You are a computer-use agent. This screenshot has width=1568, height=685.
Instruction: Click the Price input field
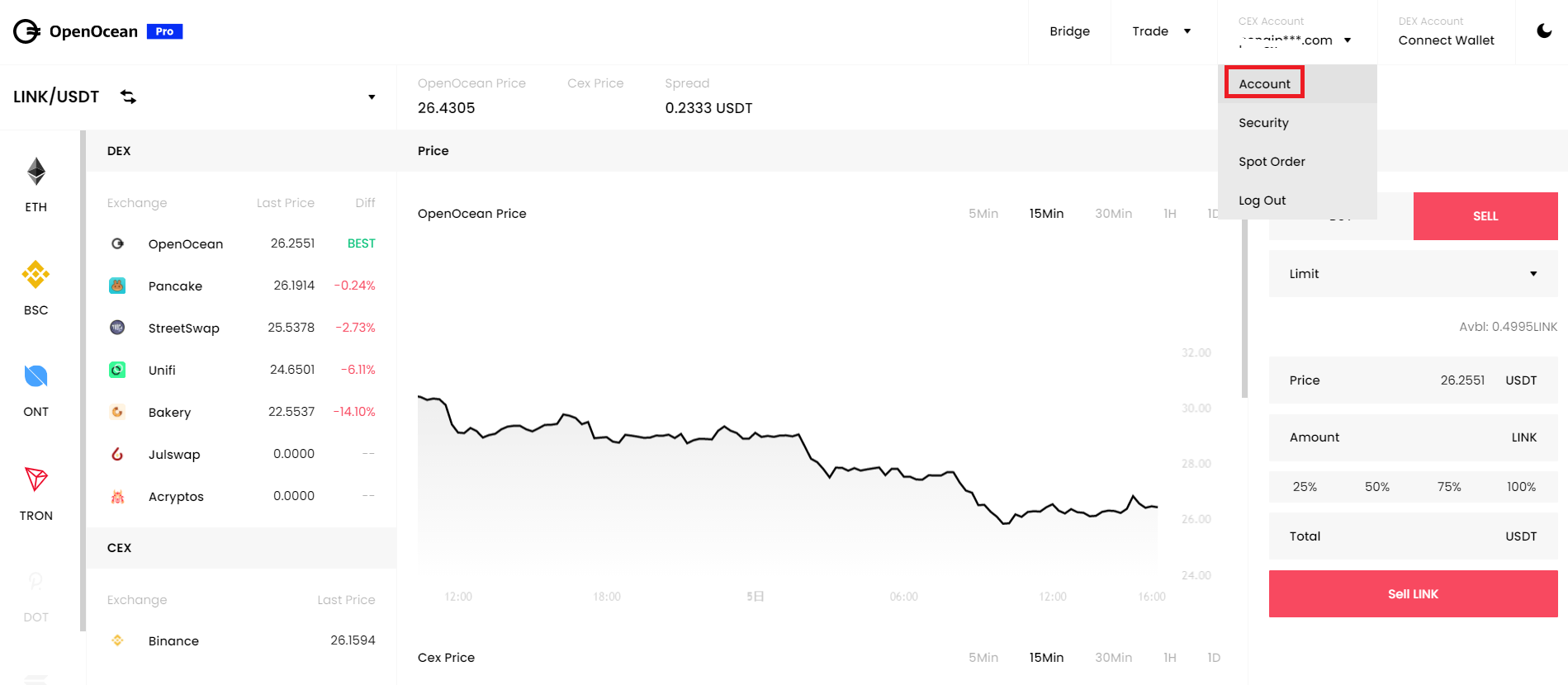1413,380
